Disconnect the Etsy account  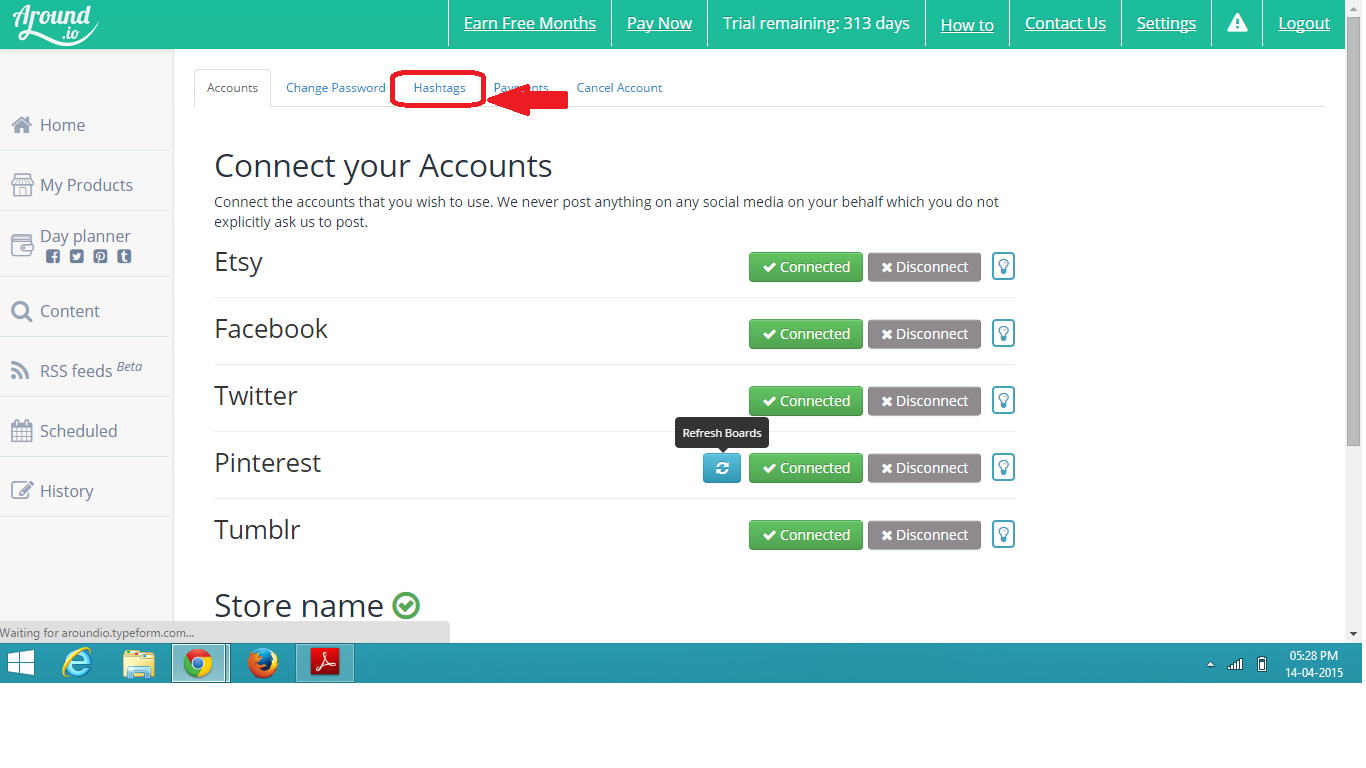pos(924,267)
